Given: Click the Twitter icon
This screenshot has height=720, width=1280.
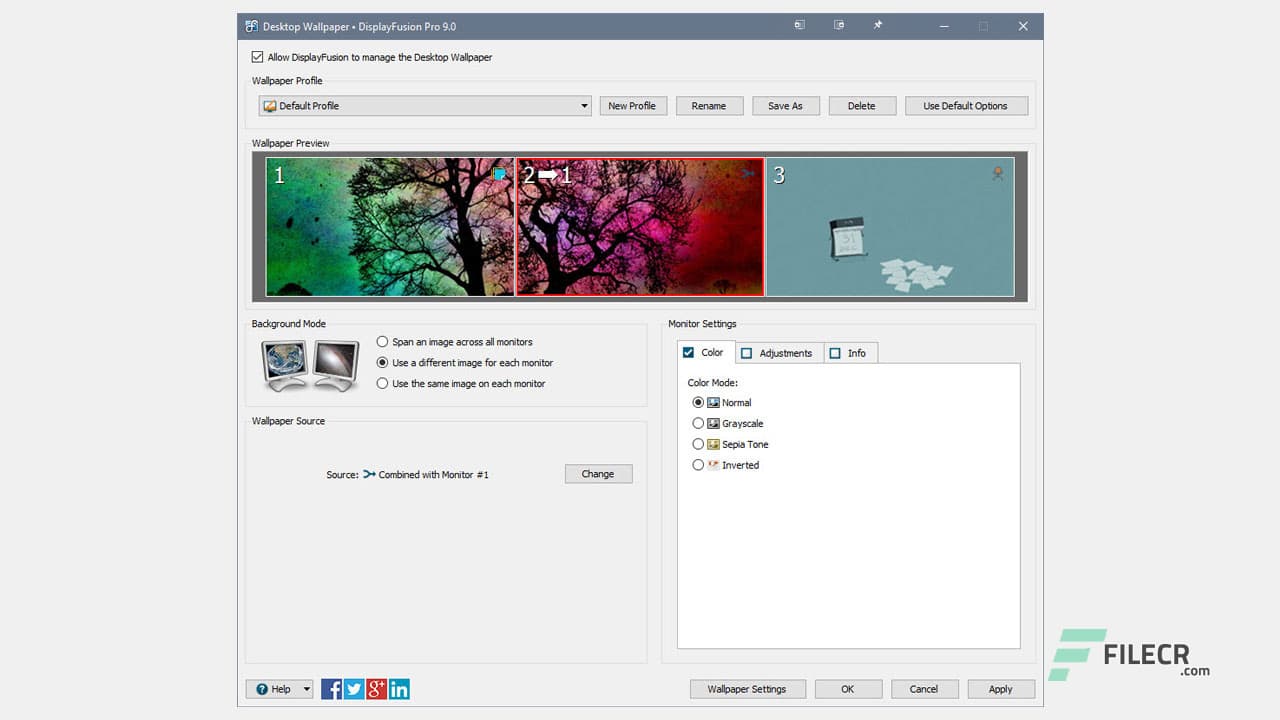Looking at the screenshot, I should [x=354, y=688].
